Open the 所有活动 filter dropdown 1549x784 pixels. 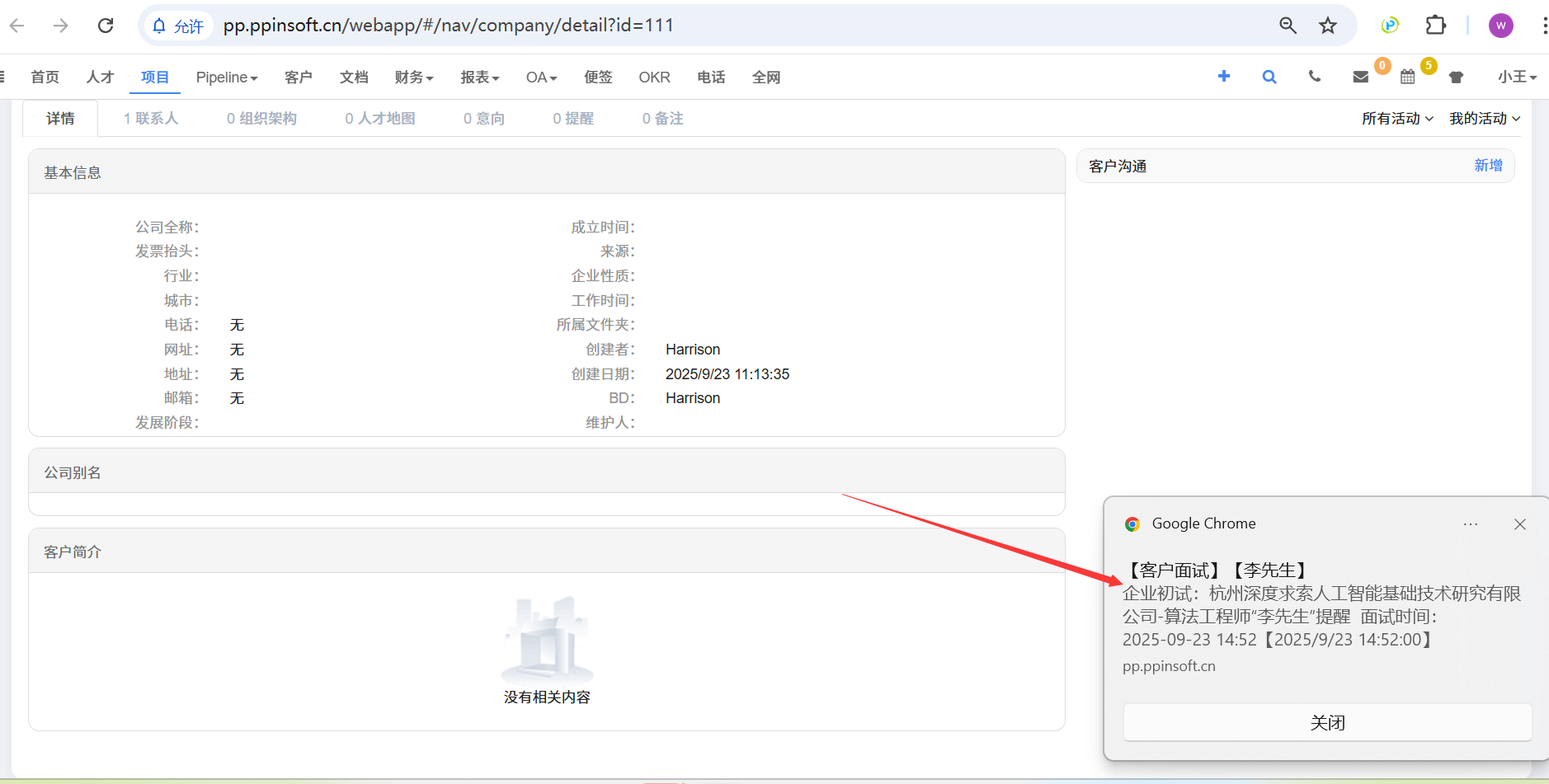point(1397,119)
